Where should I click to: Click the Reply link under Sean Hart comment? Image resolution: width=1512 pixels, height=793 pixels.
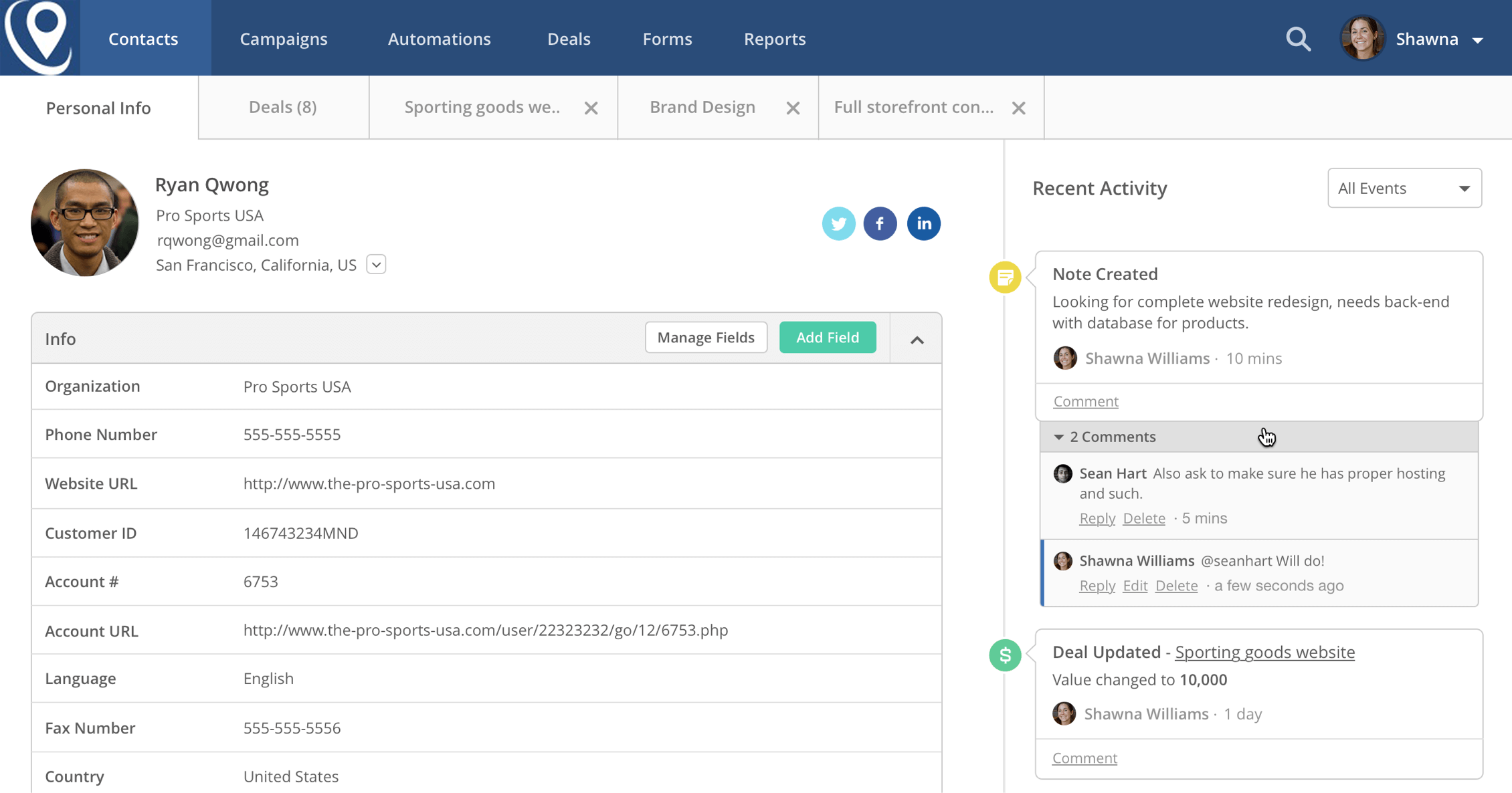(x=1097, y=517)
